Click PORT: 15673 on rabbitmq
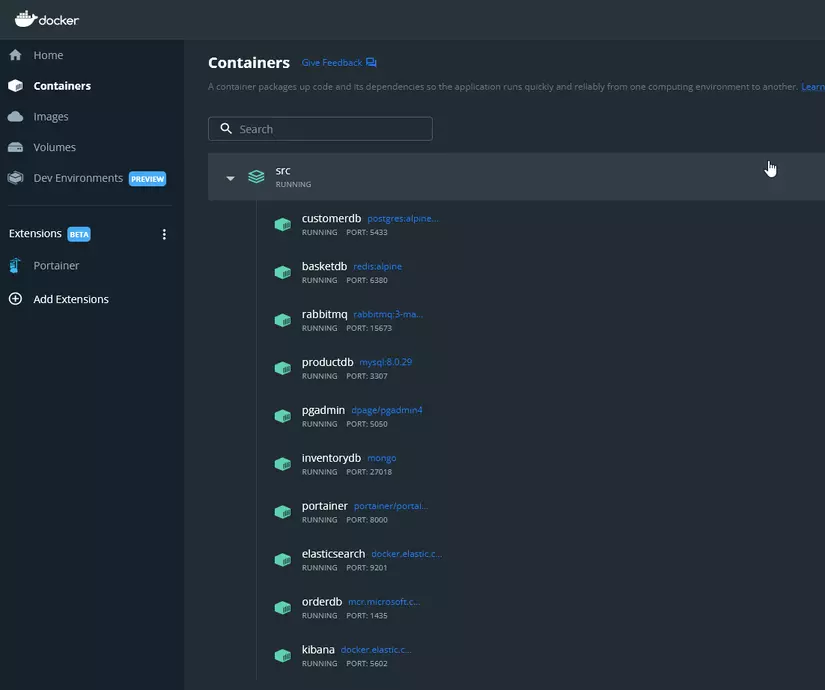Screen dimensions: 825x690 (369, 328)
